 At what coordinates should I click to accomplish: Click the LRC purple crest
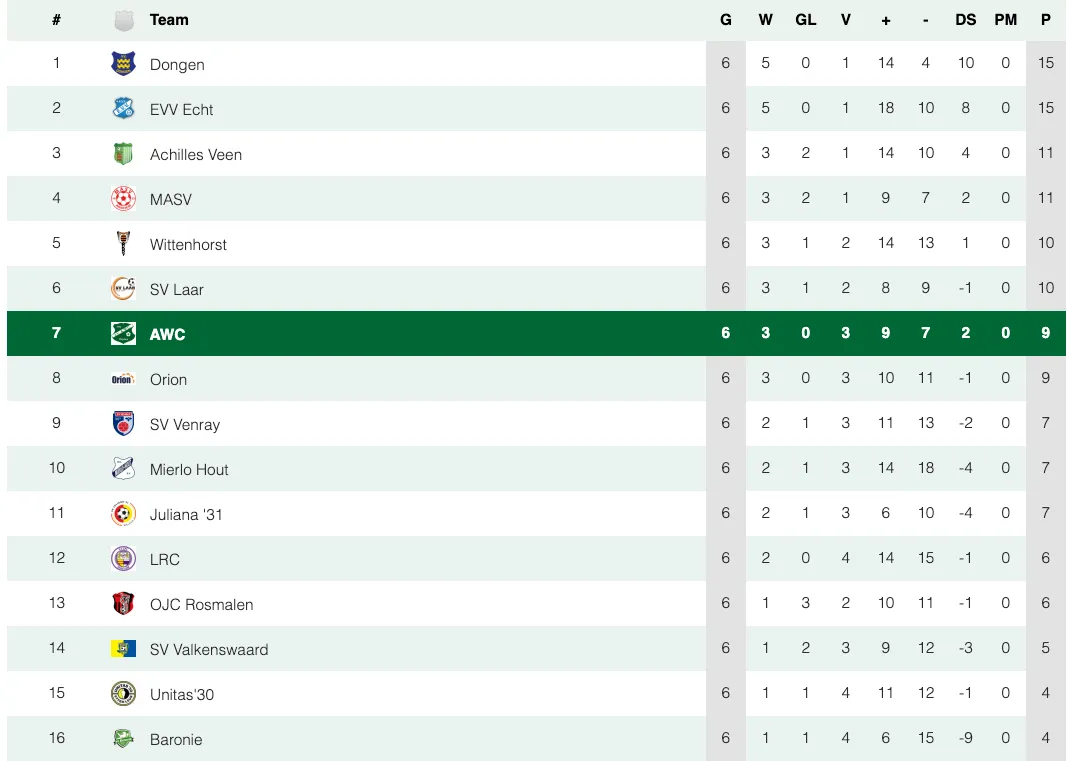coord(123,558)
